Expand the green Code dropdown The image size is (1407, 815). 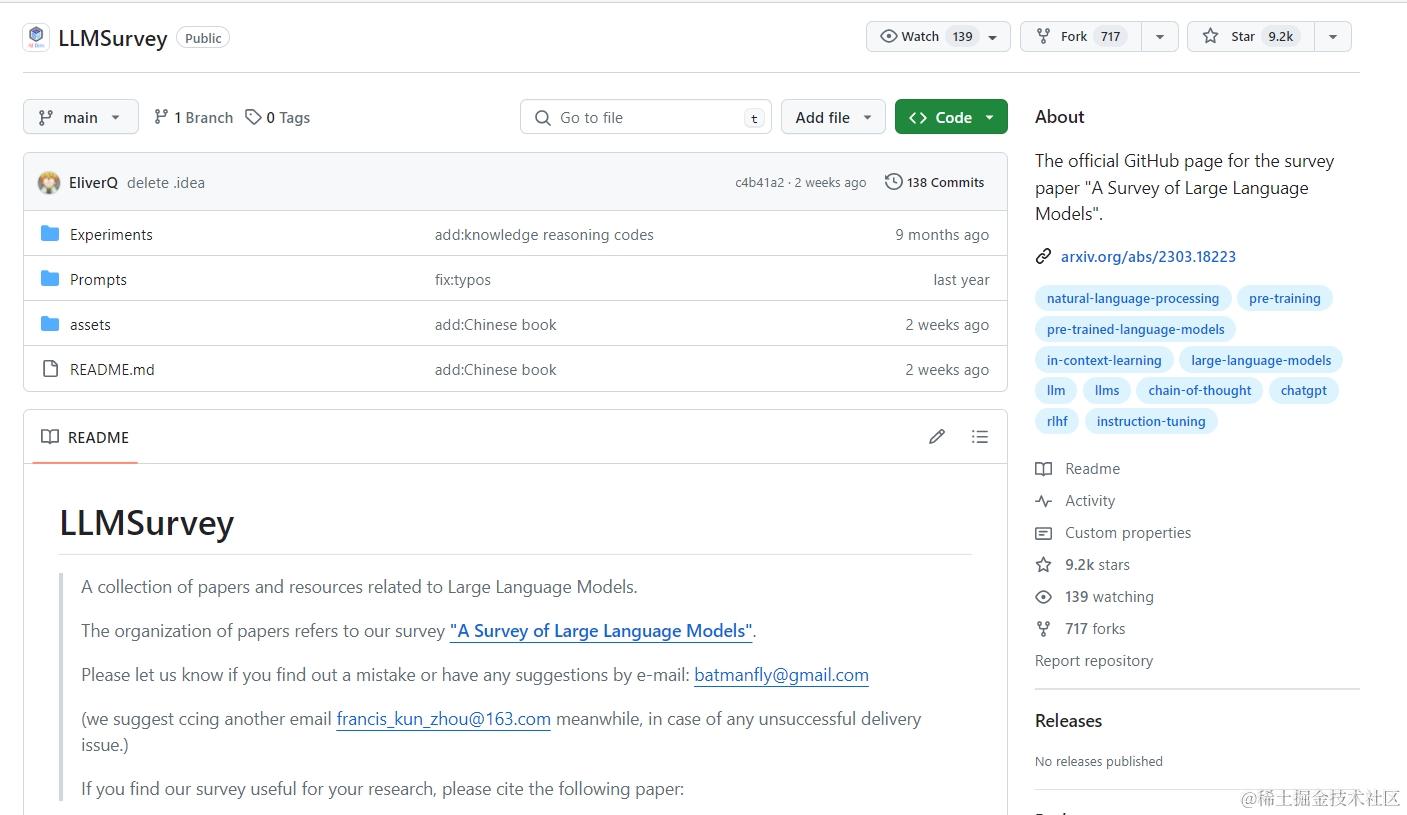pyautogui.click(x=989, y=117)
